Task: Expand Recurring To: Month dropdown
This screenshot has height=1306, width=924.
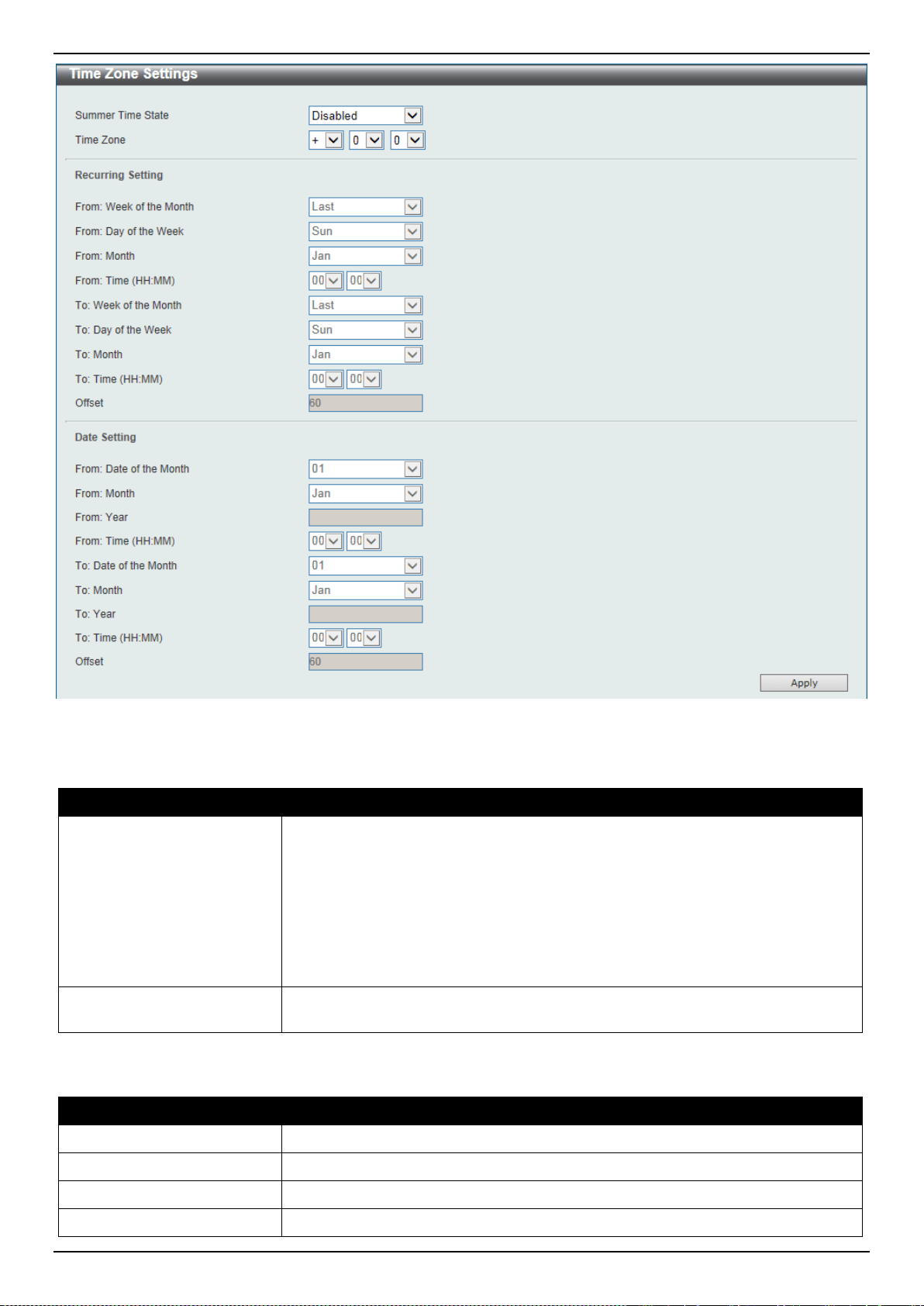Action: click(365, 354)
